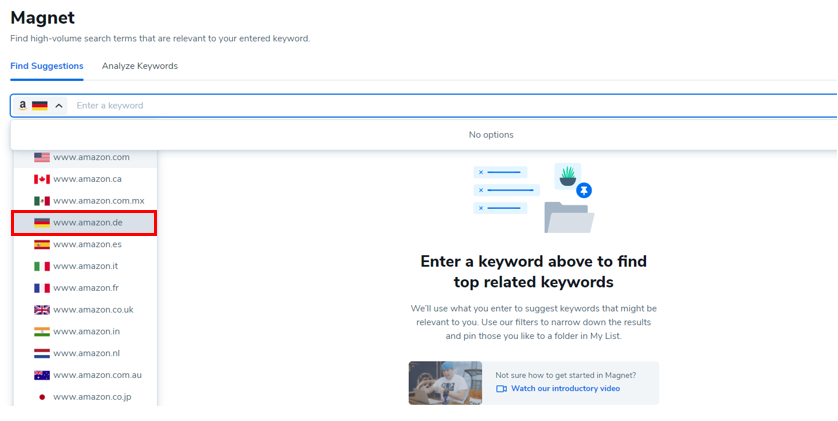Click the Enter a keyword input field
Image resolution: width=838 pixels, height=421 pixels.
(454, 105)
